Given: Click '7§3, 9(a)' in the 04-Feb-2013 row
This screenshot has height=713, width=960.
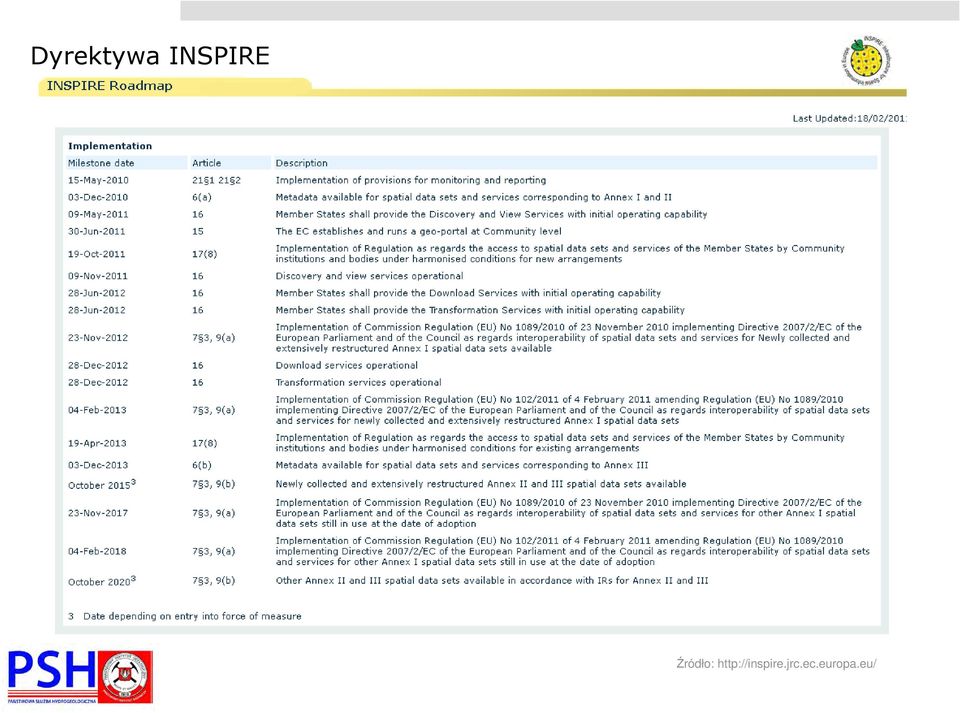Looking at the screenshot, I should pos(213,410).
